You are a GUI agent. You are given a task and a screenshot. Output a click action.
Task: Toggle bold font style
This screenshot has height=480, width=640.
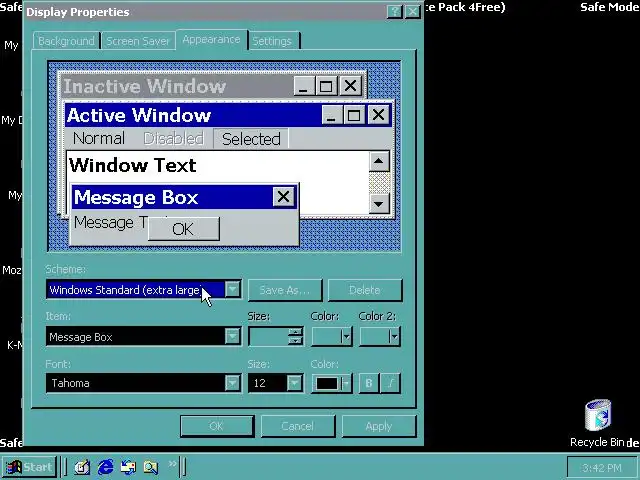click(369, 383)
